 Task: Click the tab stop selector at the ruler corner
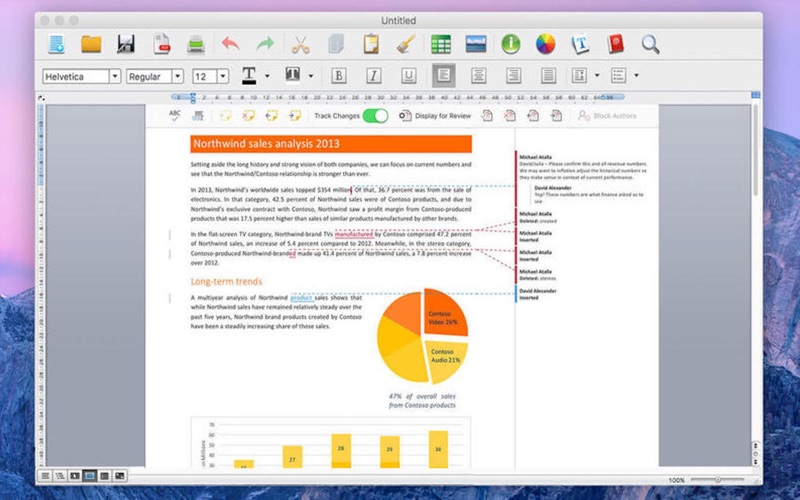(x=41, y=97)
